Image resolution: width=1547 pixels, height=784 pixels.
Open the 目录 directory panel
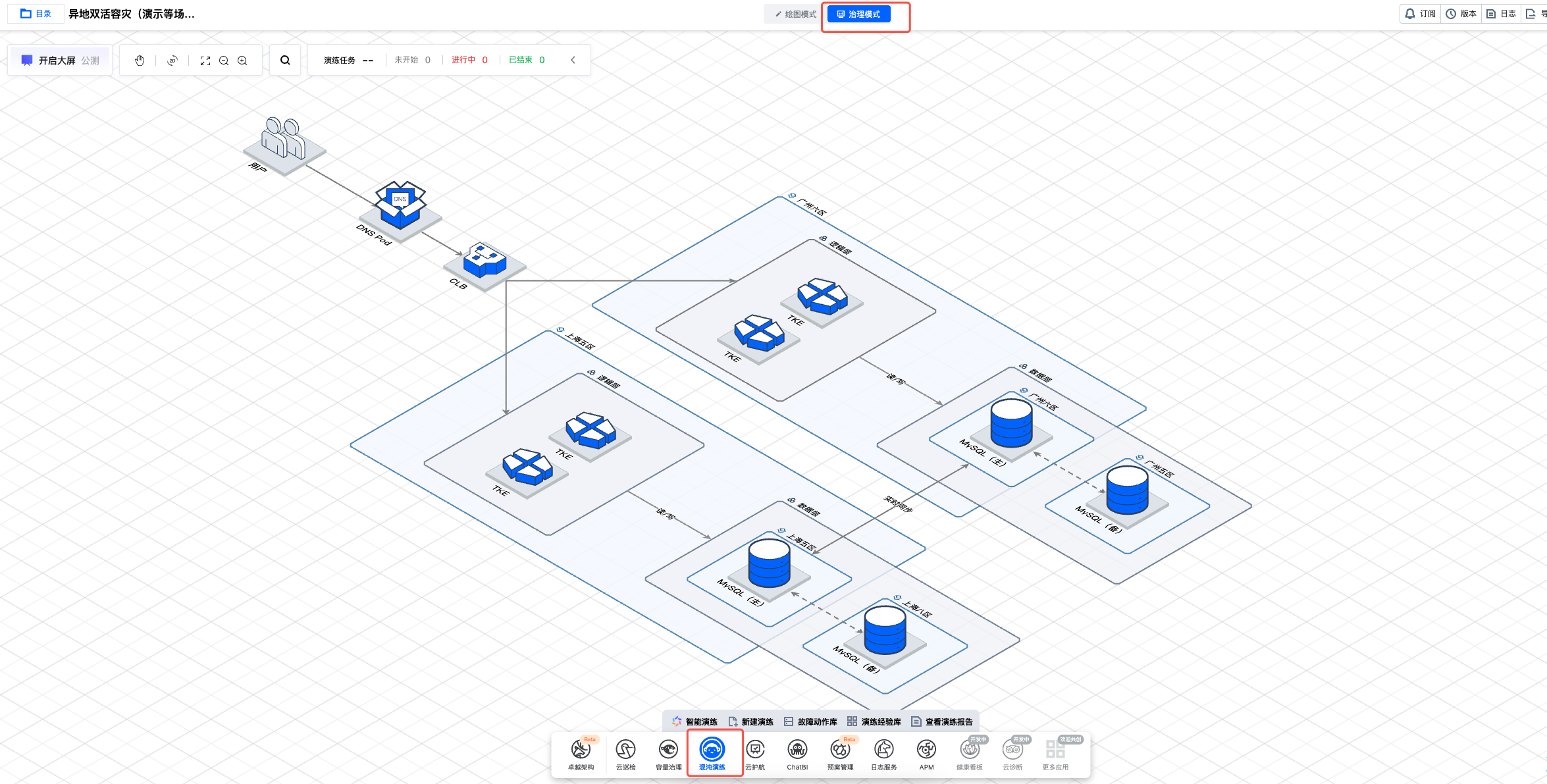[36, 14]
